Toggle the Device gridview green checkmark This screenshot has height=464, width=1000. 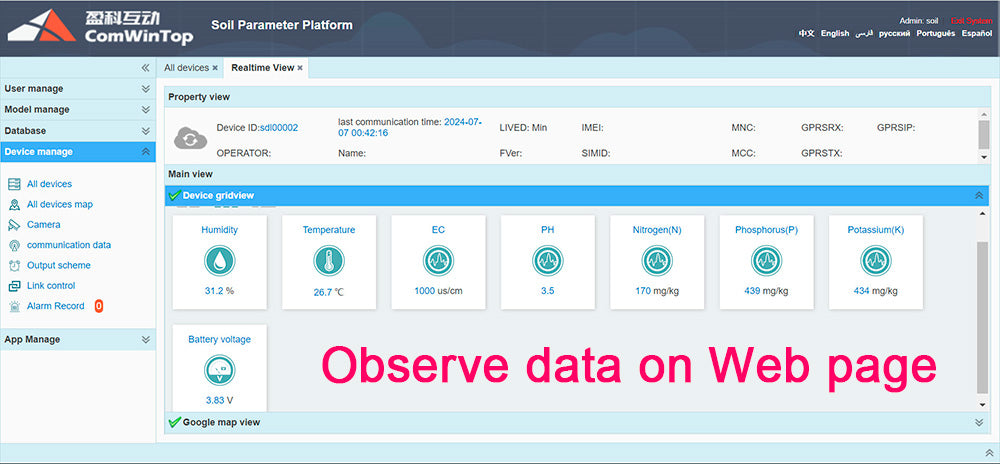coord(174,195)
